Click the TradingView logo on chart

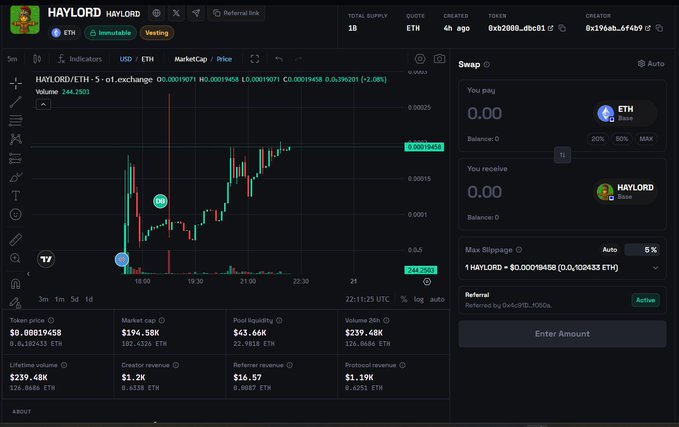pyautogui.click(x=46, y=259)
